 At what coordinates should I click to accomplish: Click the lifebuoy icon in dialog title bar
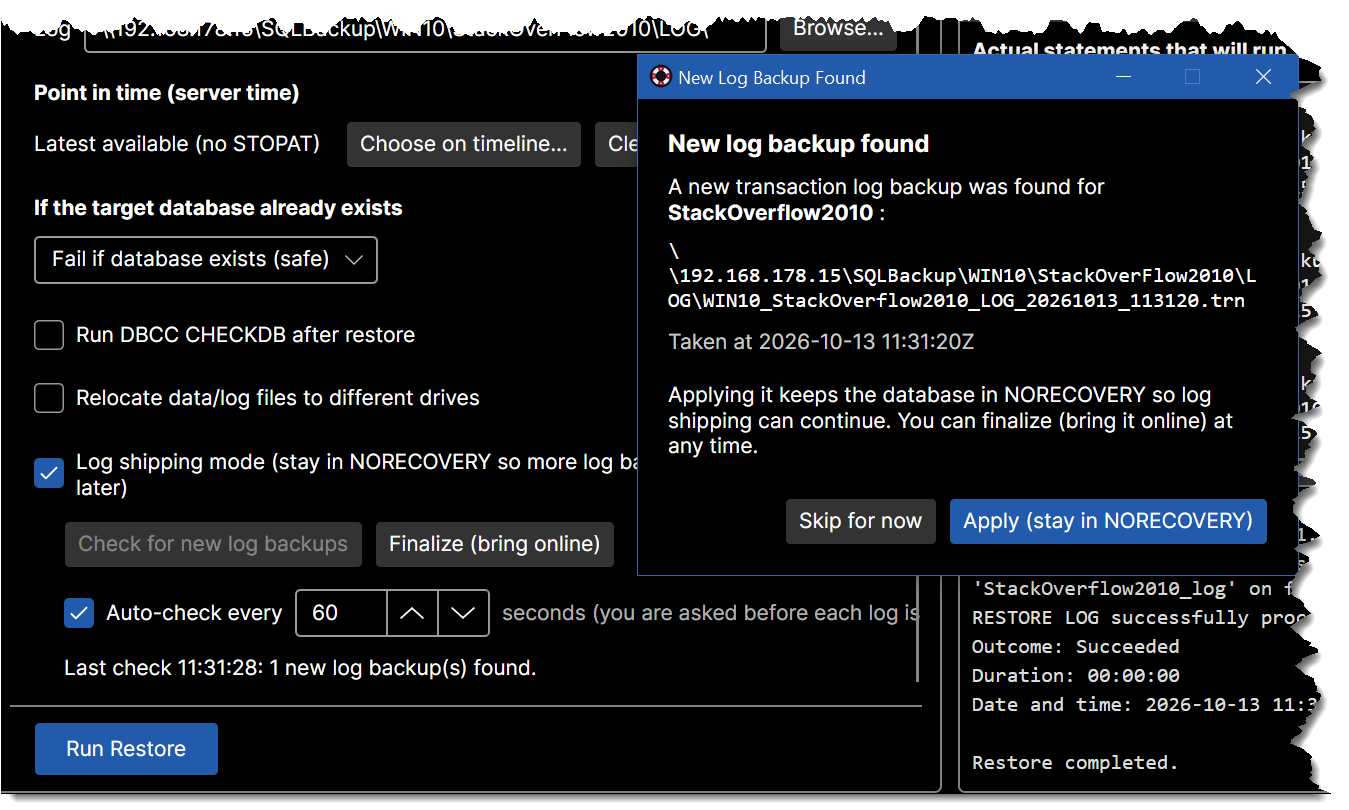pyautogui.click(x=660, y=77)
